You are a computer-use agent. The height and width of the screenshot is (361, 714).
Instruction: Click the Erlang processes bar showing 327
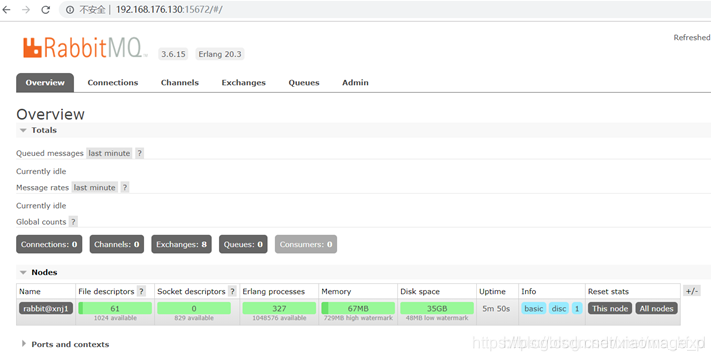279,308
